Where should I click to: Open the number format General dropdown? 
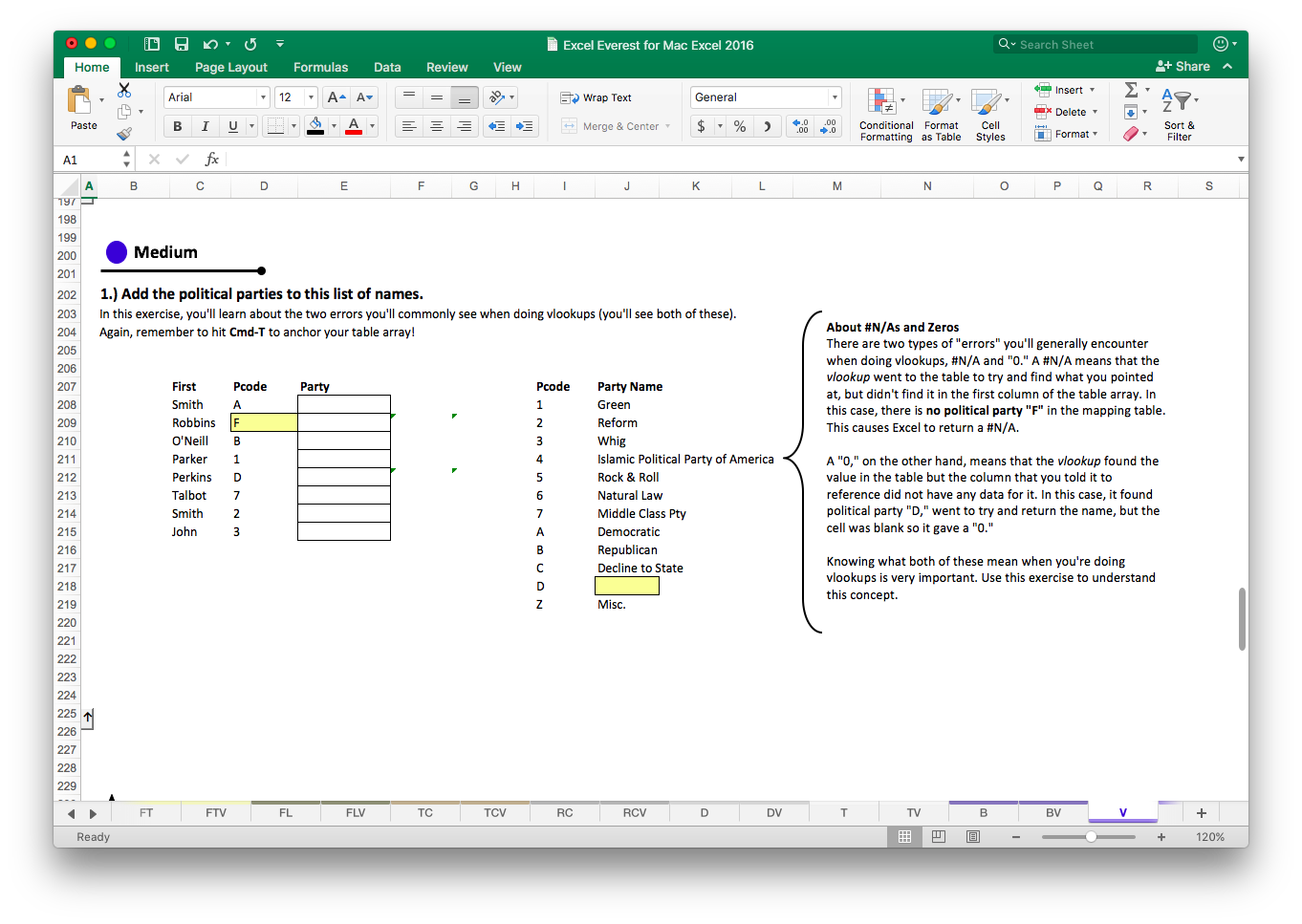tap(833, 97)
